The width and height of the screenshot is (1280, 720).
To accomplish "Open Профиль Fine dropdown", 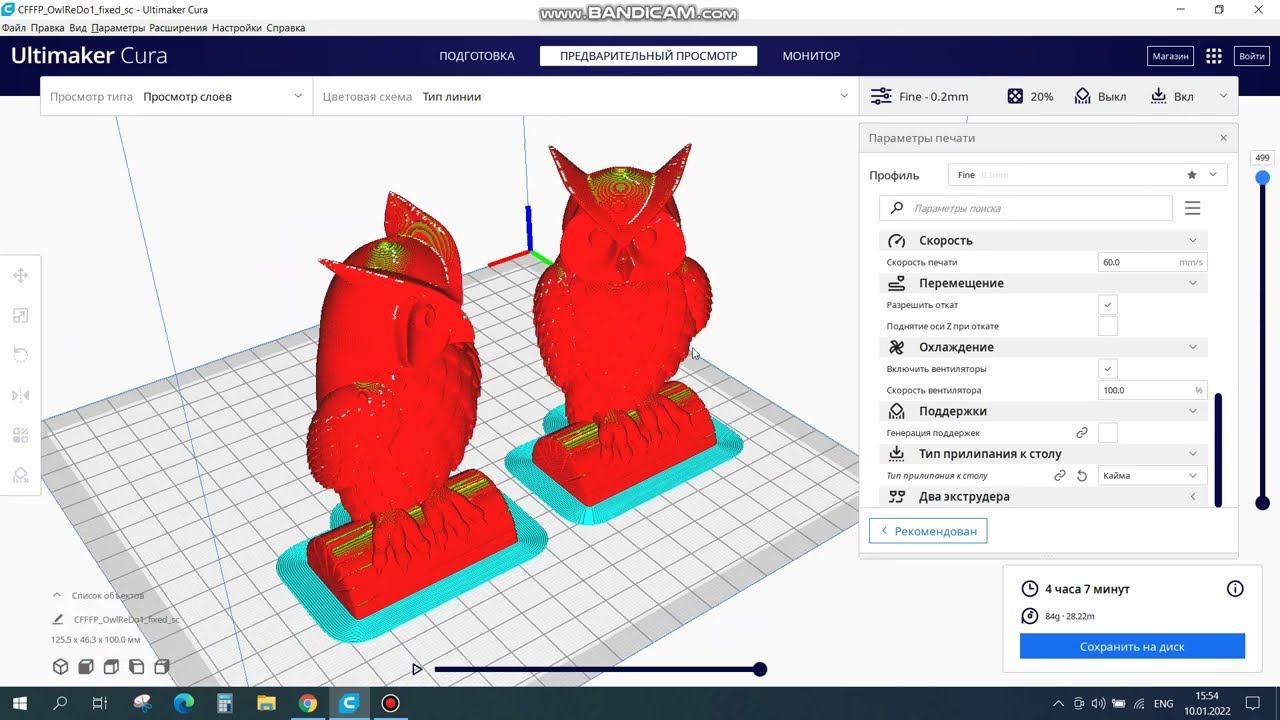I will [1087, 175].
